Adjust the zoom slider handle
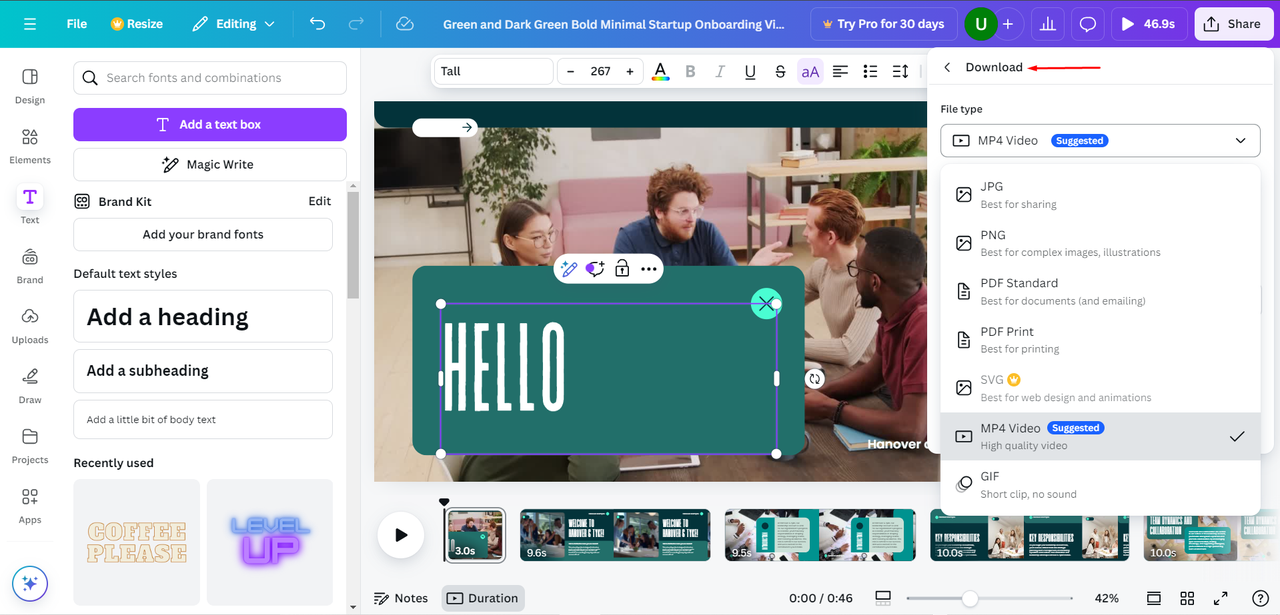 pos(969,599)
